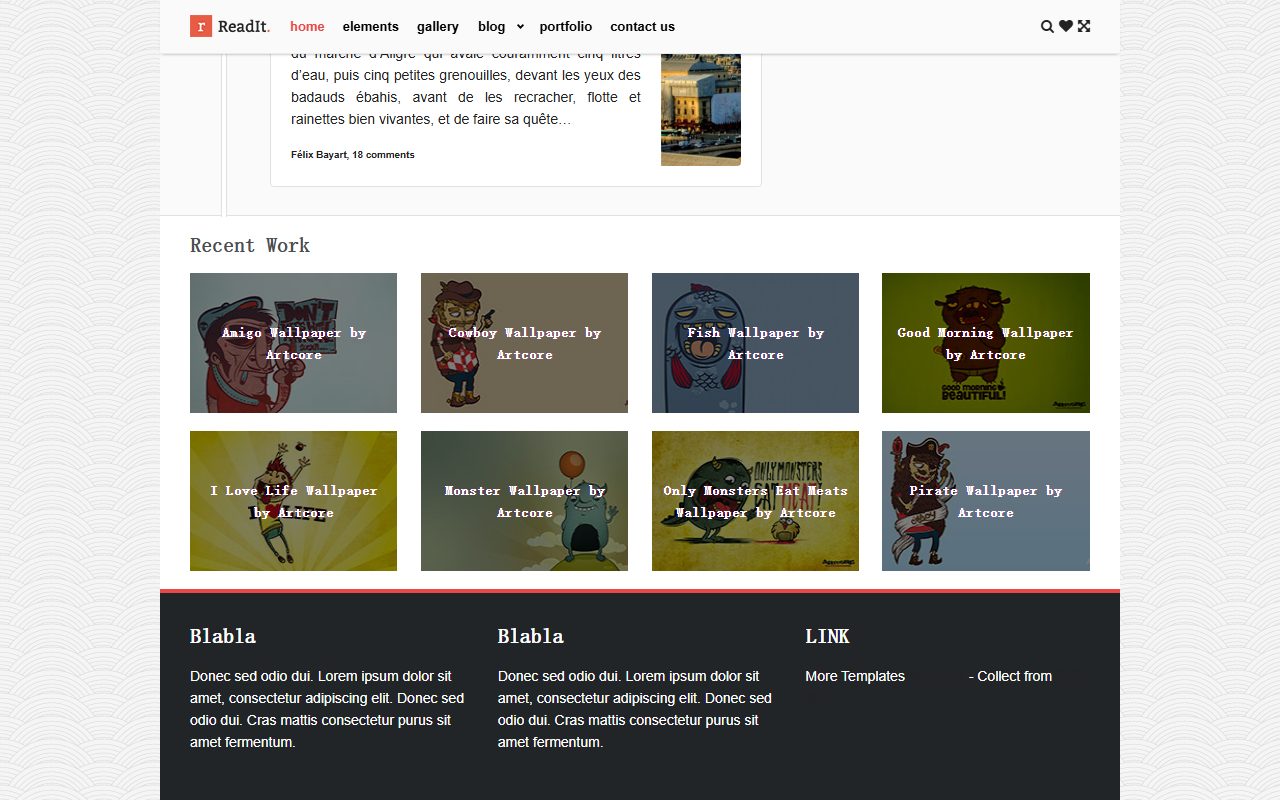Expand the blog dropdown menu
This screenshot has height=800, width=1280.
click(x=501, y=27)
